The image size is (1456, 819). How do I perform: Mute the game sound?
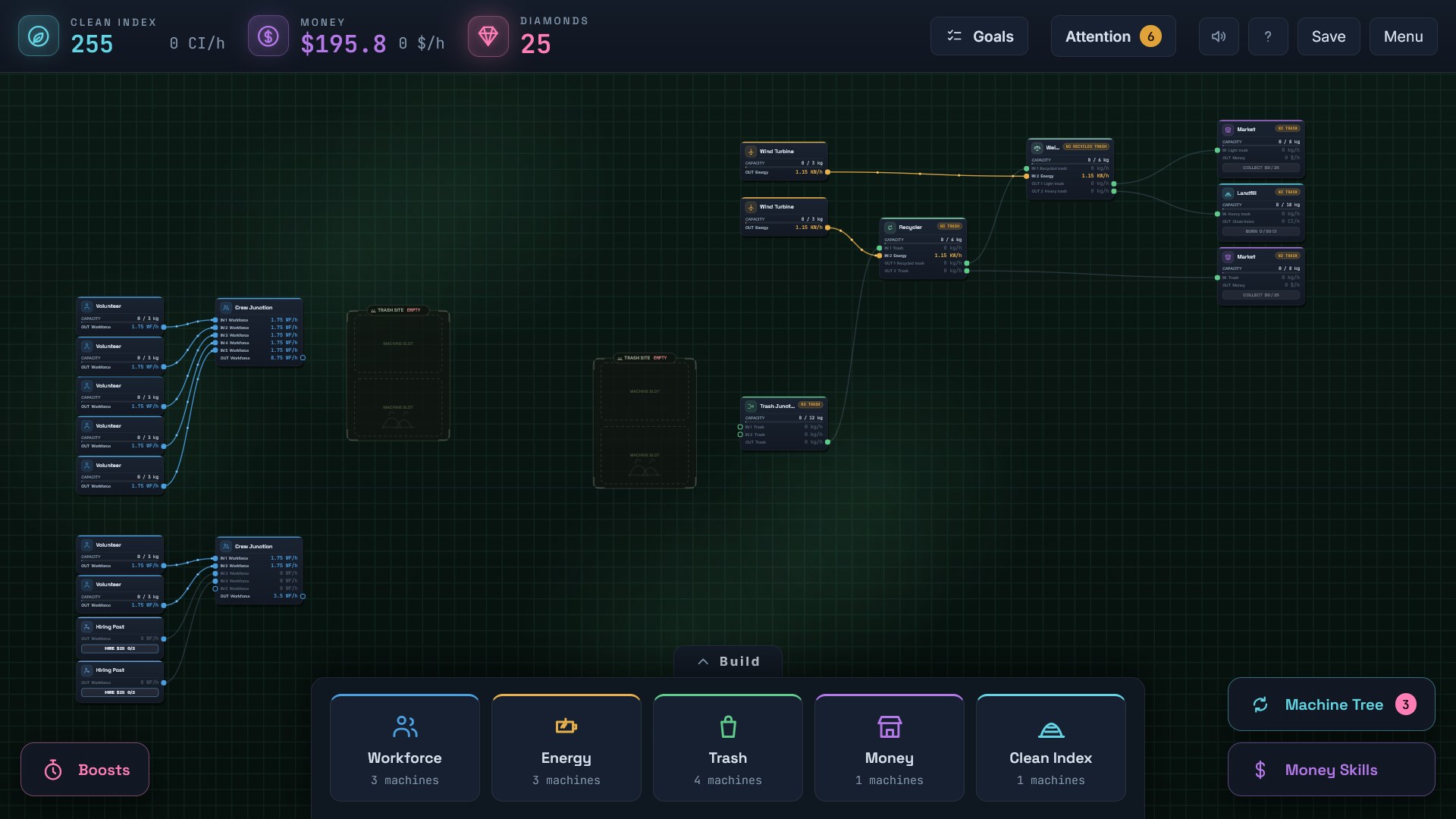[x=1219, y=36]
